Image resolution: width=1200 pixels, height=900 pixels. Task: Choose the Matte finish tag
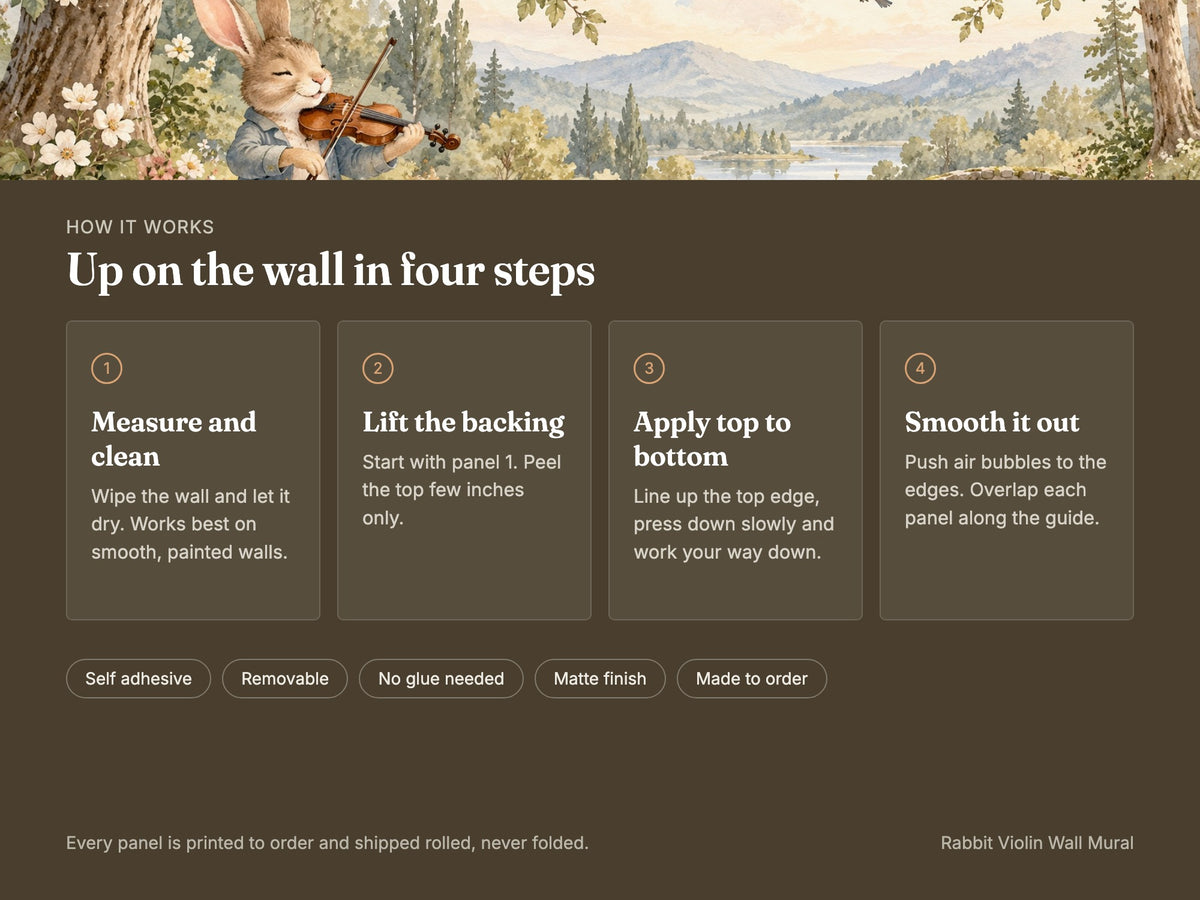(x=600, y=678)
